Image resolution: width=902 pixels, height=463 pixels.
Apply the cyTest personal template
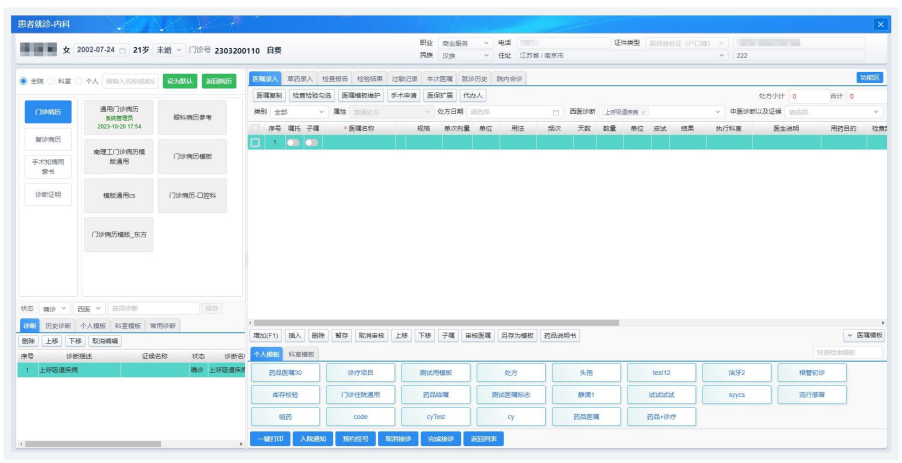point(436,416)
